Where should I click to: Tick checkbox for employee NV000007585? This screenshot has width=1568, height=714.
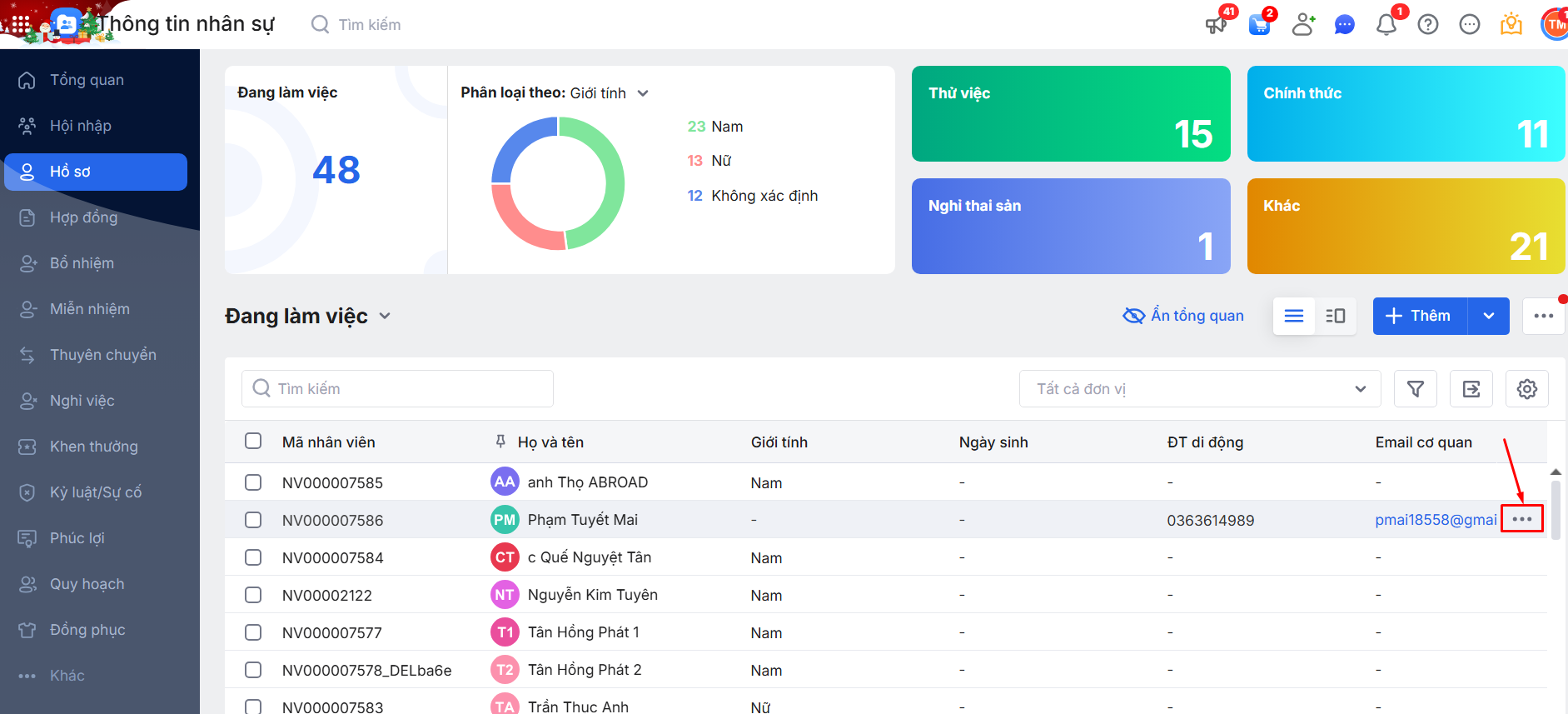point(253,482)
